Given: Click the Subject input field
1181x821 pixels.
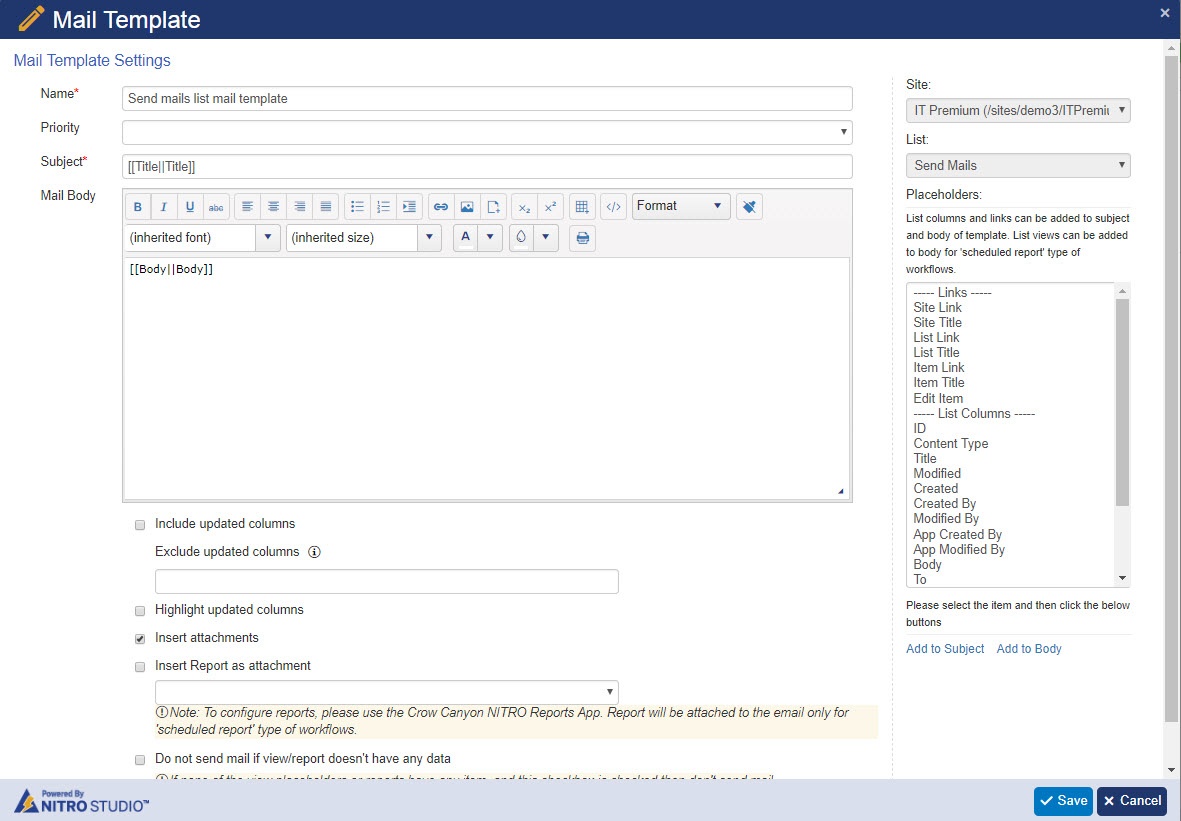Looking at the screenshot, I should [487, 166].
